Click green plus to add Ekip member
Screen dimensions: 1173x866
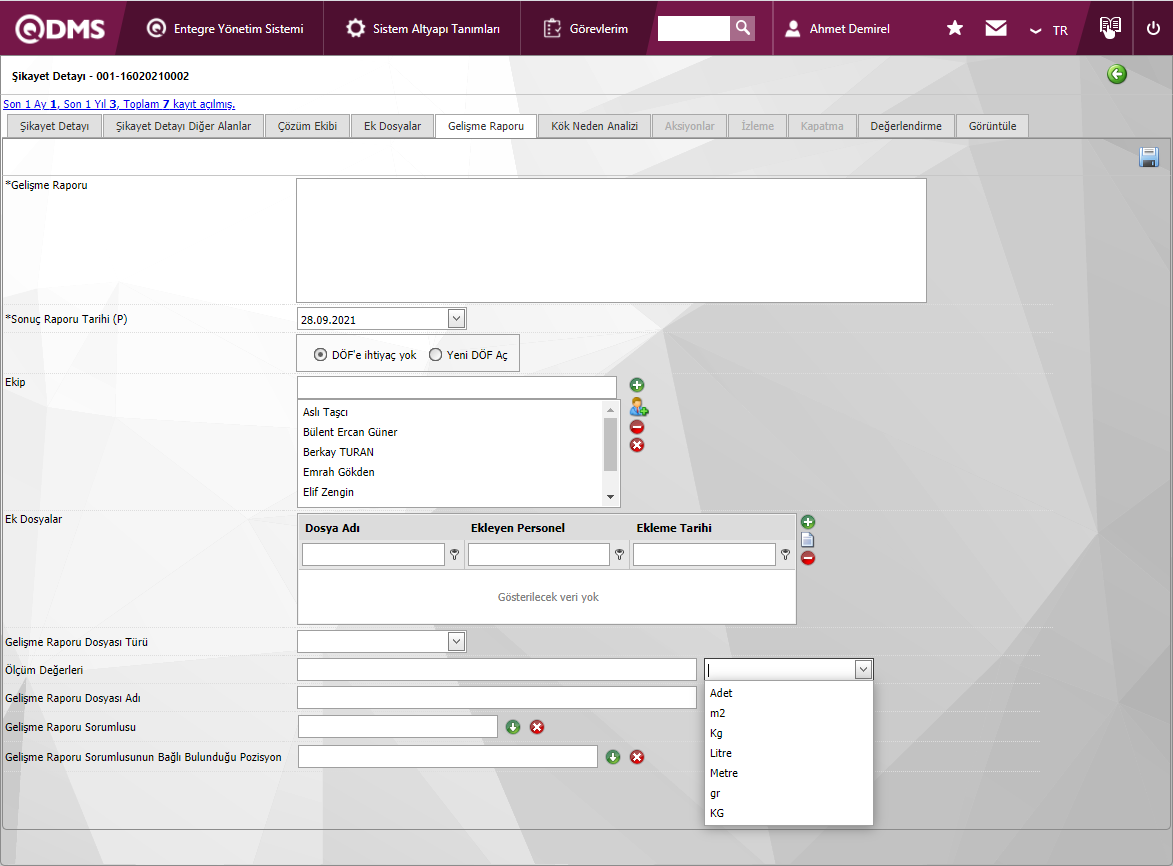637,385
